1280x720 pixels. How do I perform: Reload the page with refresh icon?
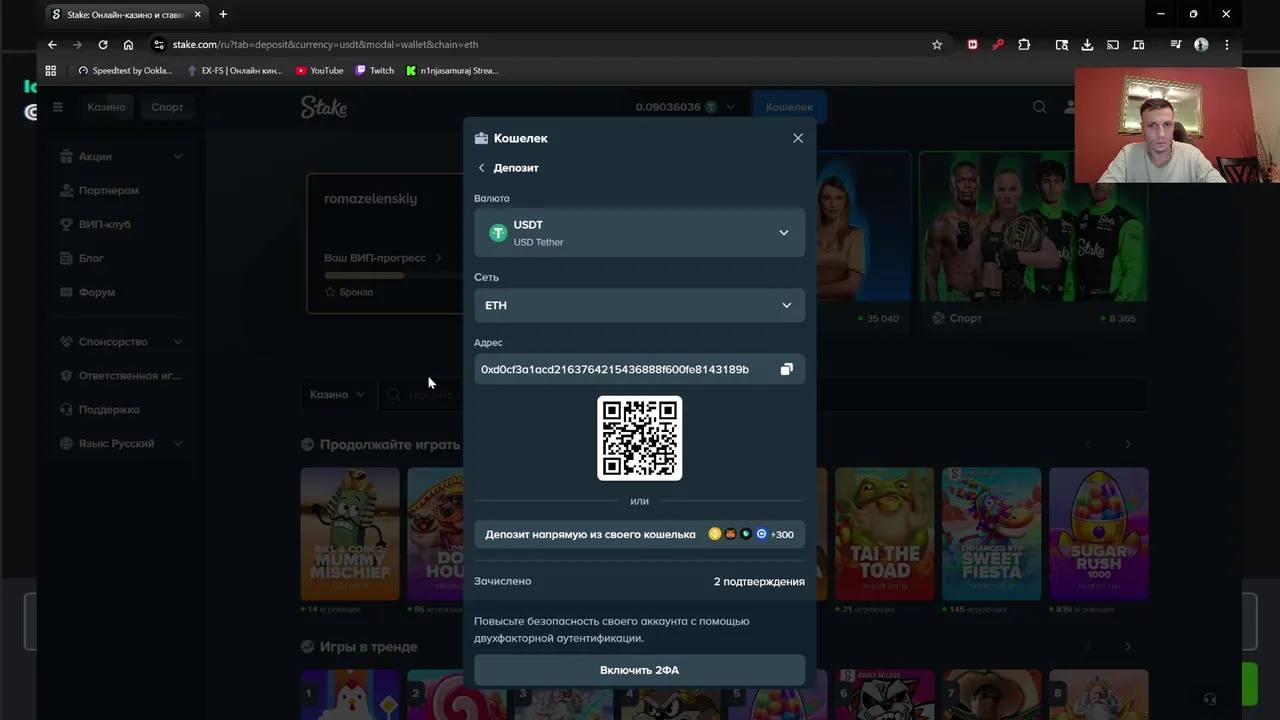click(x=103, y=45)
